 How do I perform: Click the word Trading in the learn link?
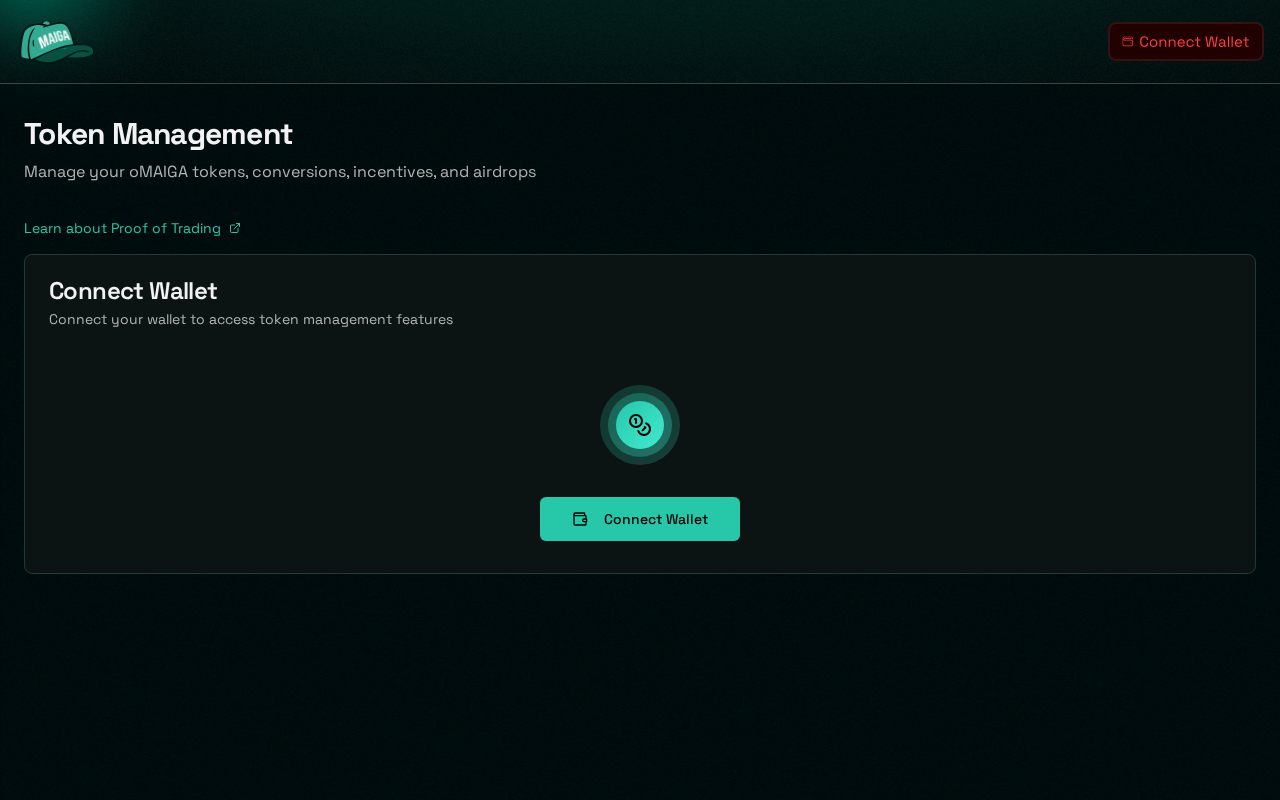(x=195, y=228)
